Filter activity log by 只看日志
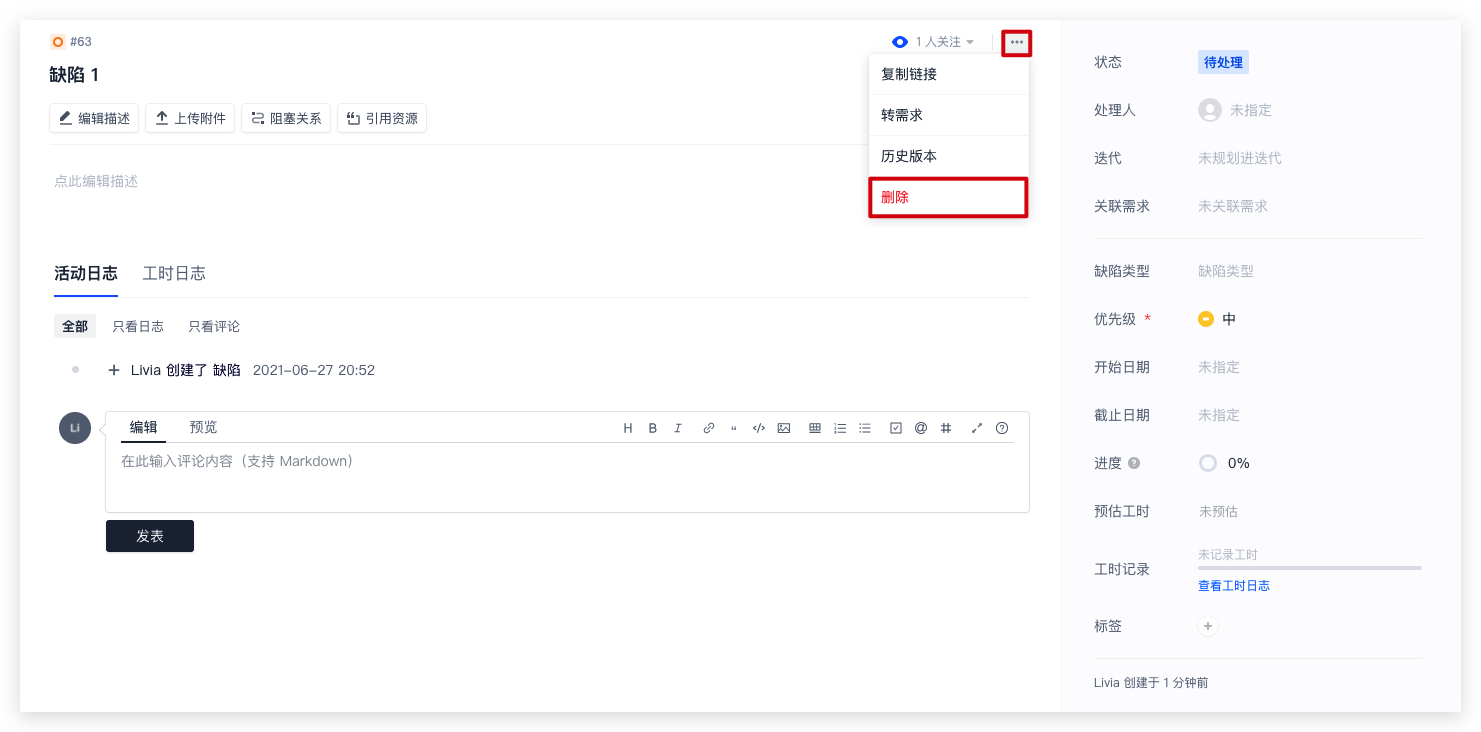Image resolution: width=1481 pixels, height=732 pixels. click(138, 326)
